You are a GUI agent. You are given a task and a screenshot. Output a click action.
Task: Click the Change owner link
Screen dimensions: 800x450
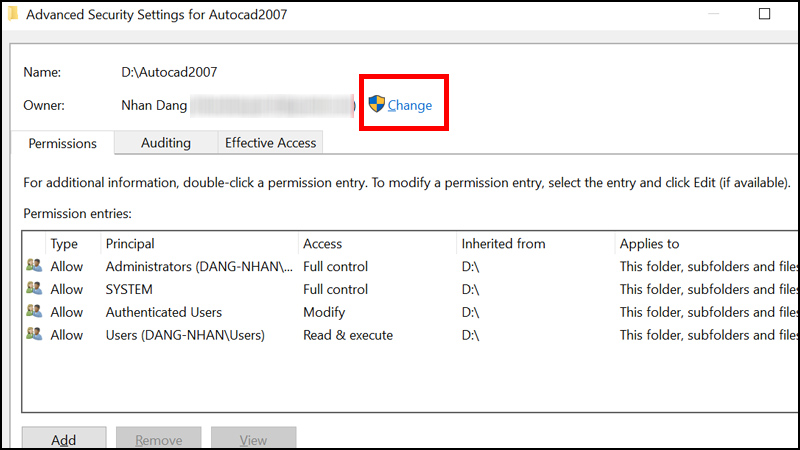click(x=409, y=105)
